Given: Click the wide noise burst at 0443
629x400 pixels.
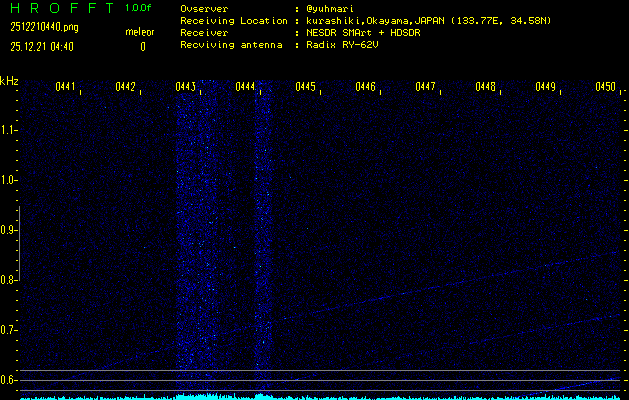Looking at the screenshot, I should (197, 240).
